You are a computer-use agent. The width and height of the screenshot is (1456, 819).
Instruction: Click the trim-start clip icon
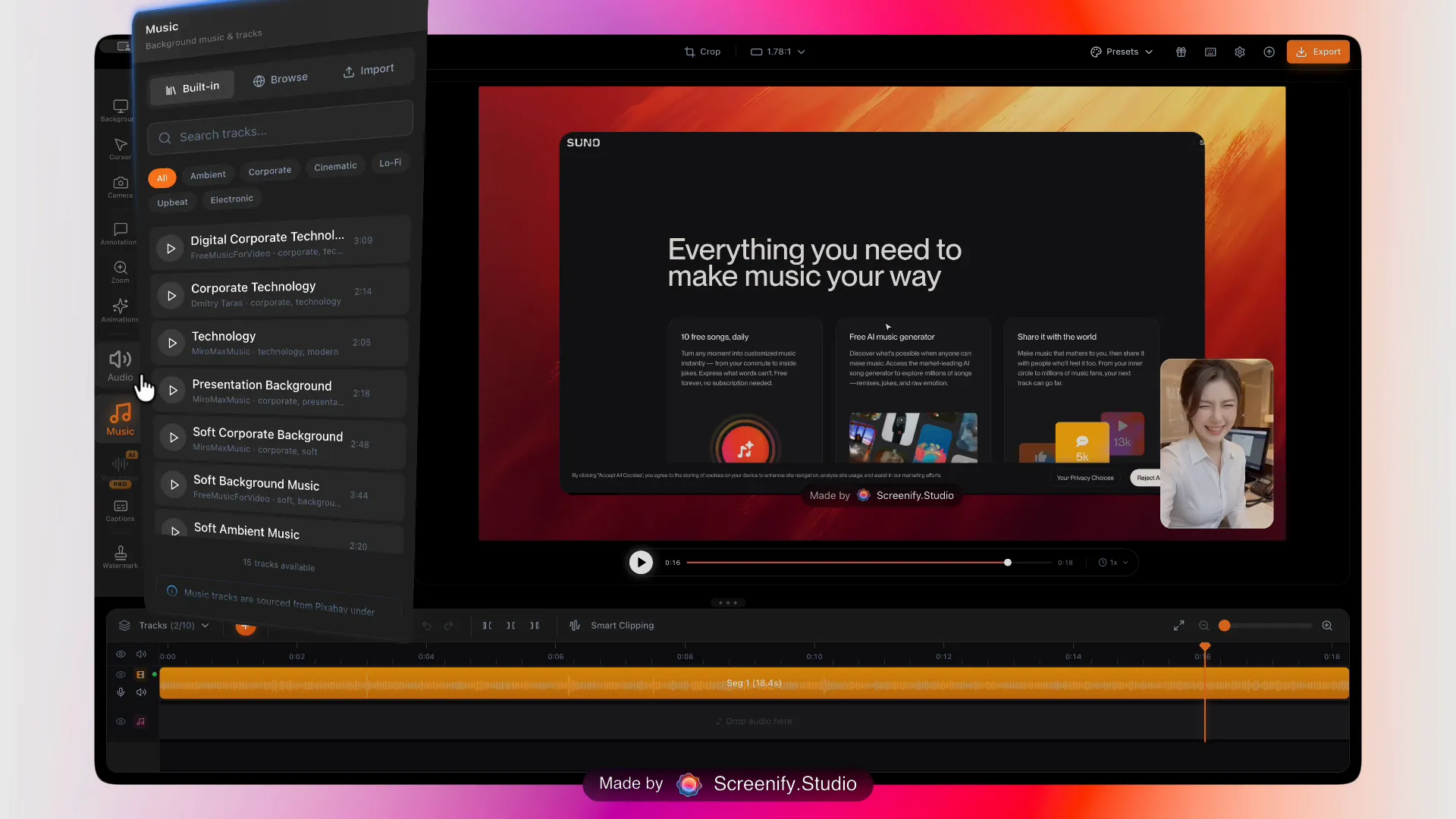pyautogui.click(x=488, y=626)
